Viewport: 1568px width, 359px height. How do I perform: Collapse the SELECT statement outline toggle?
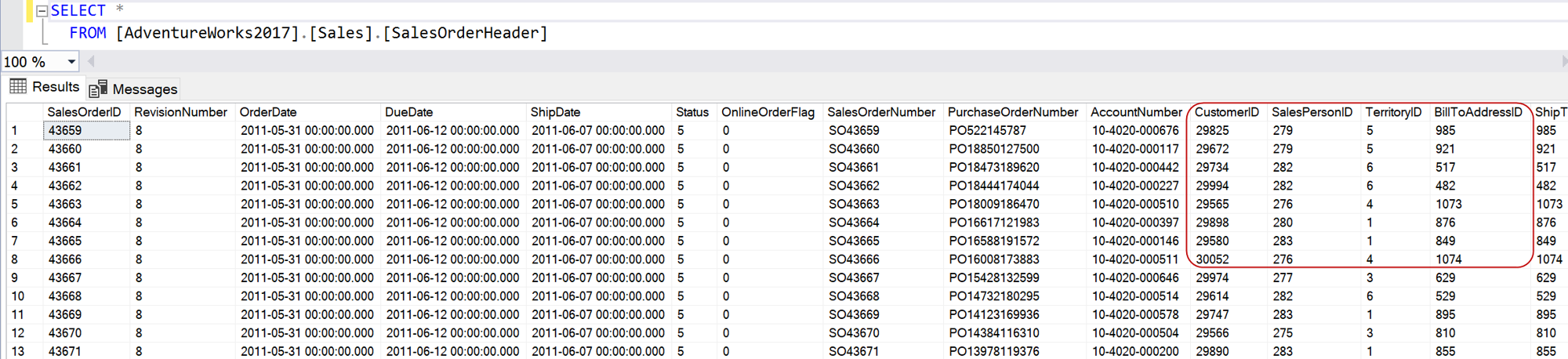(42, 11)
